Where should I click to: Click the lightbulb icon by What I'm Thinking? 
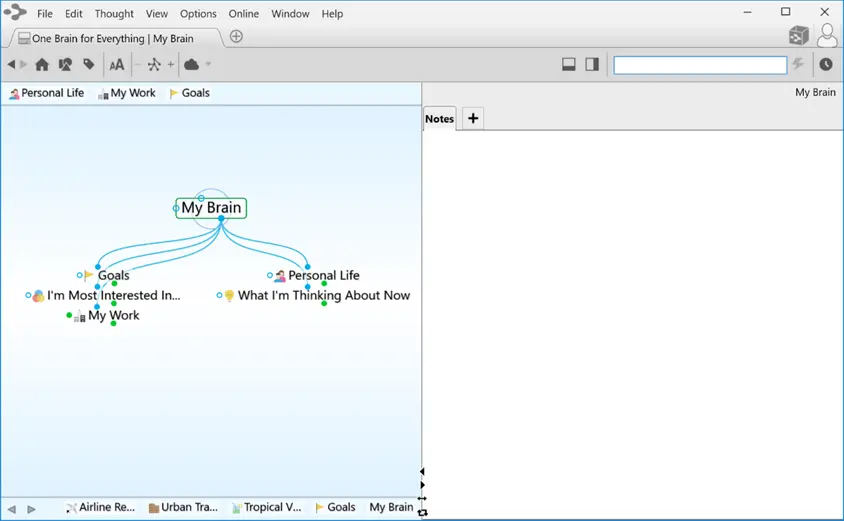(x=229, y=295)
